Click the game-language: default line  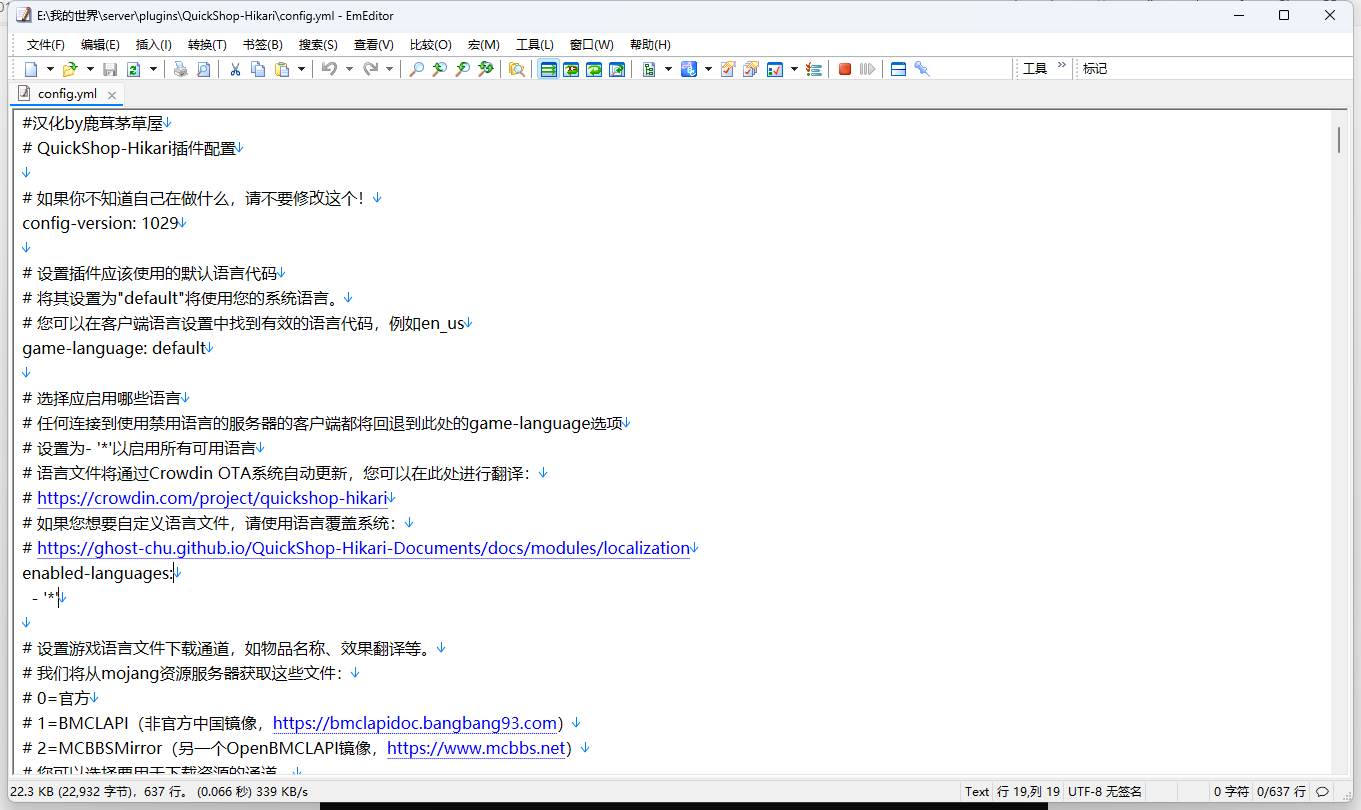114,348
